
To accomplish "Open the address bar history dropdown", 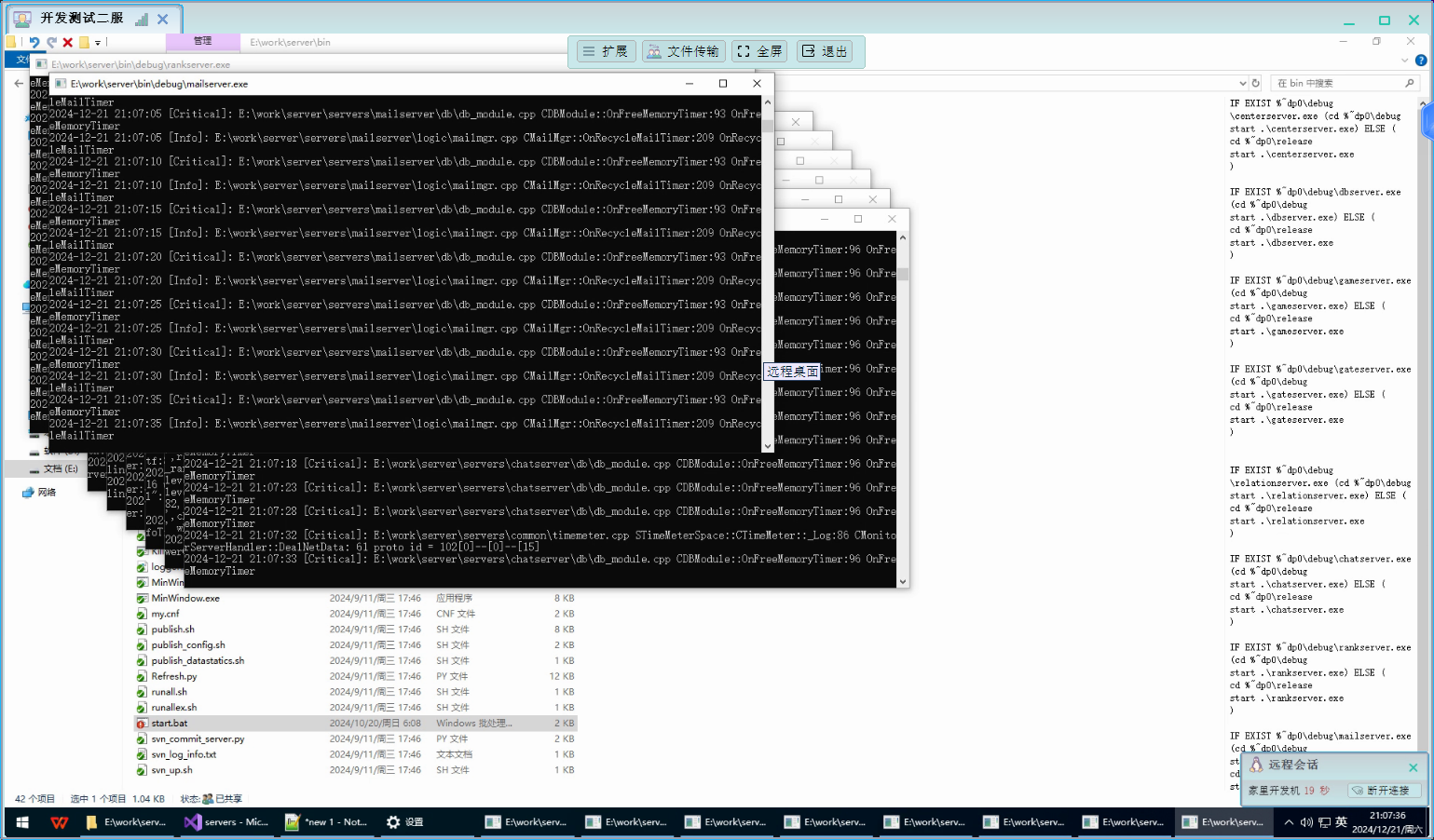I will [x=1242, y=83].
